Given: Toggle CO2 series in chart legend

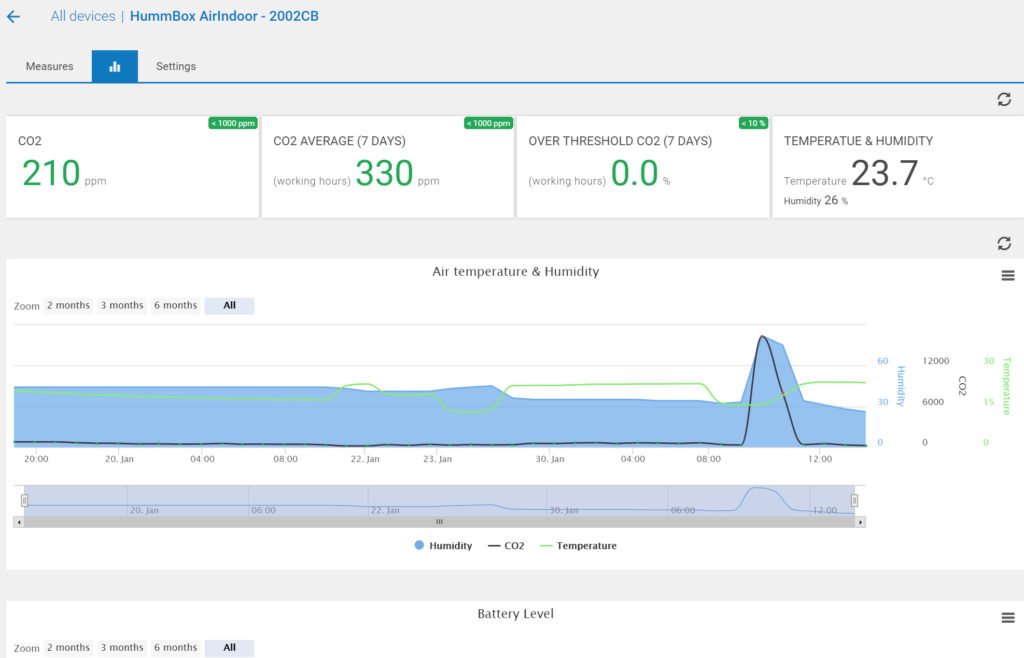Looking at the screenshot, I should (506, 546).
